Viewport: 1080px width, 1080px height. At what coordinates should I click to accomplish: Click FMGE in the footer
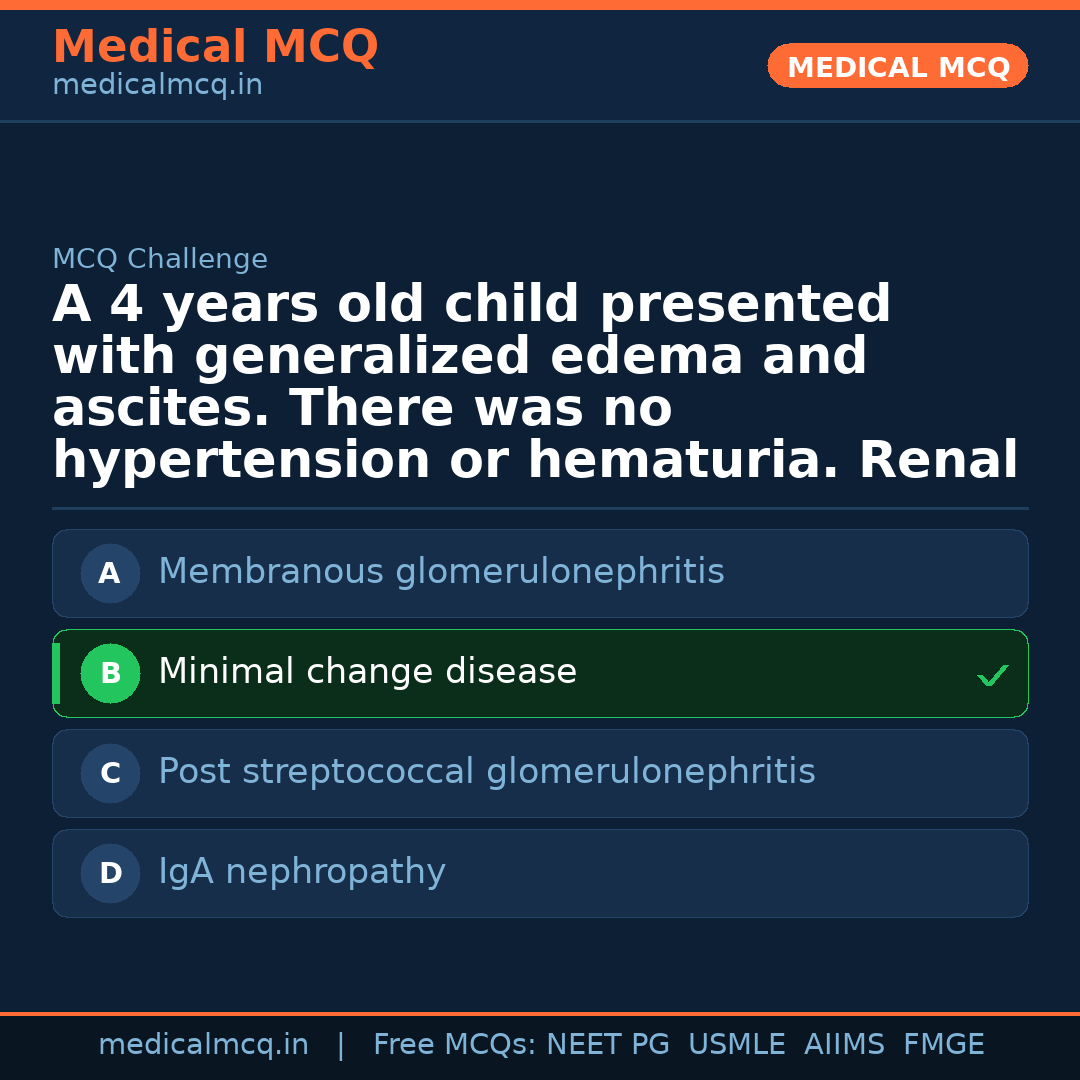click(x=944, y=1045)
